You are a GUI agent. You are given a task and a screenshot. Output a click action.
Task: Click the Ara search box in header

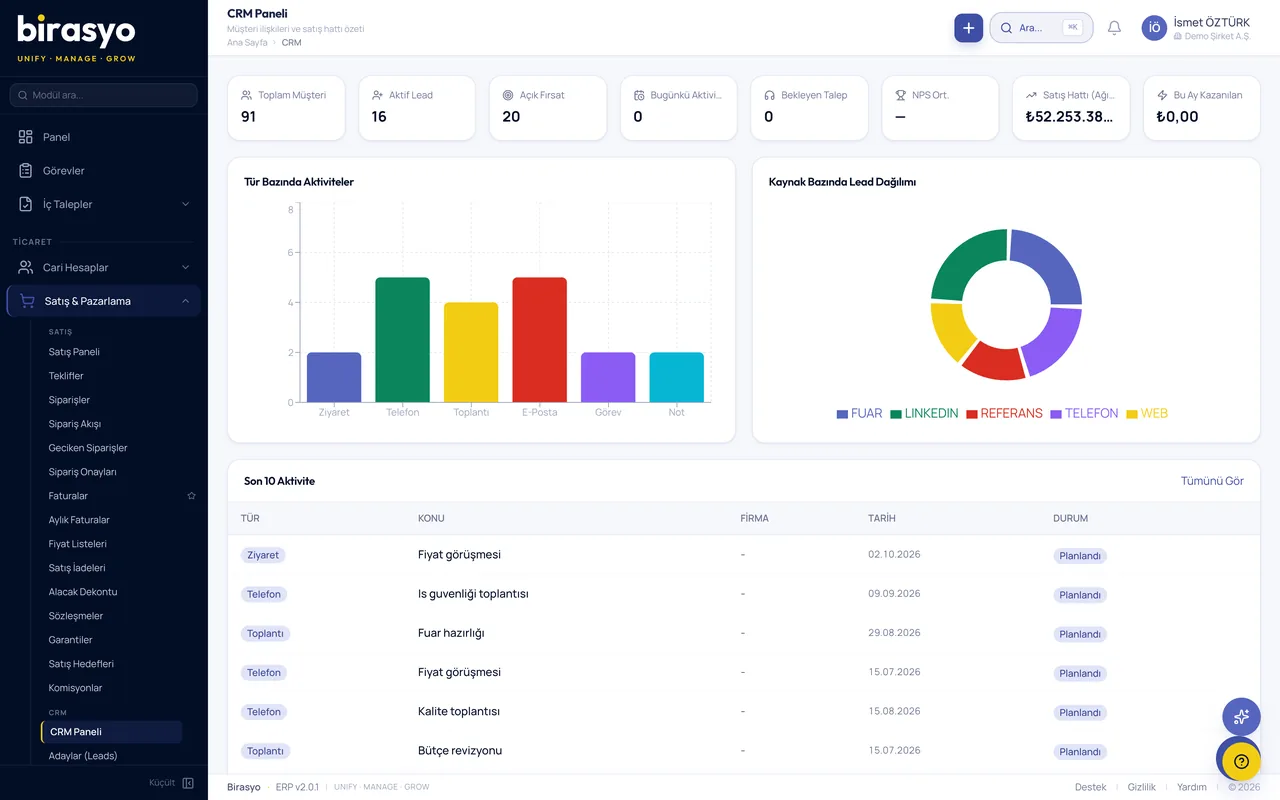(1041, 28)
